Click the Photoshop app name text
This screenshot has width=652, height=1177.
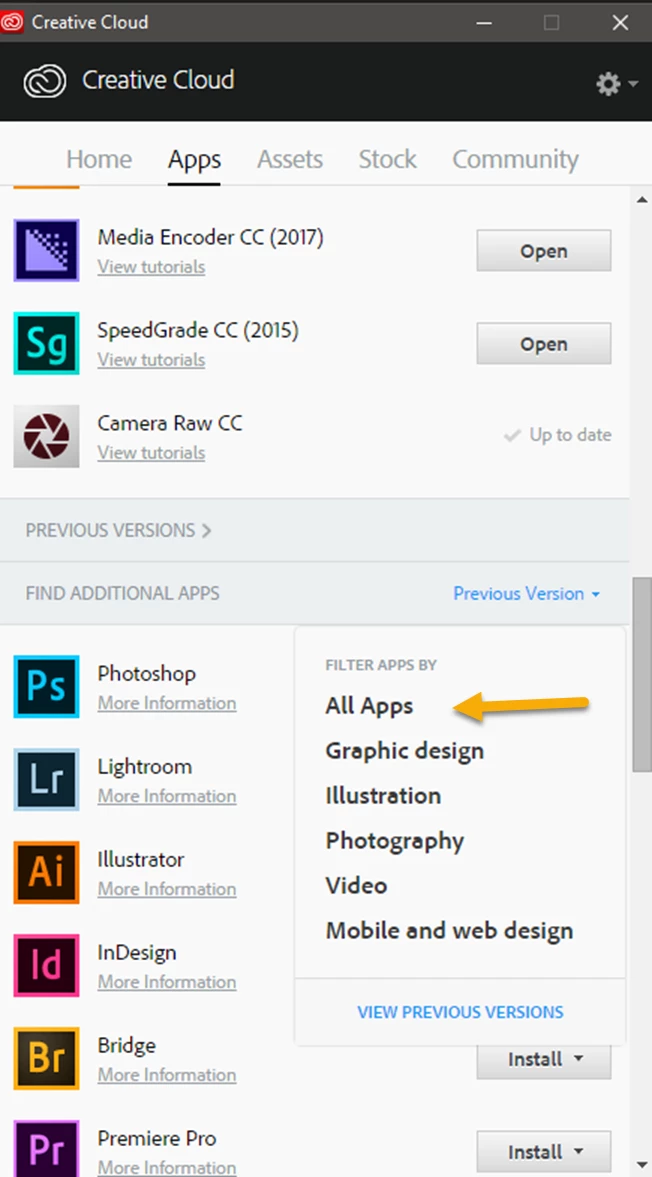click(146, 673)
